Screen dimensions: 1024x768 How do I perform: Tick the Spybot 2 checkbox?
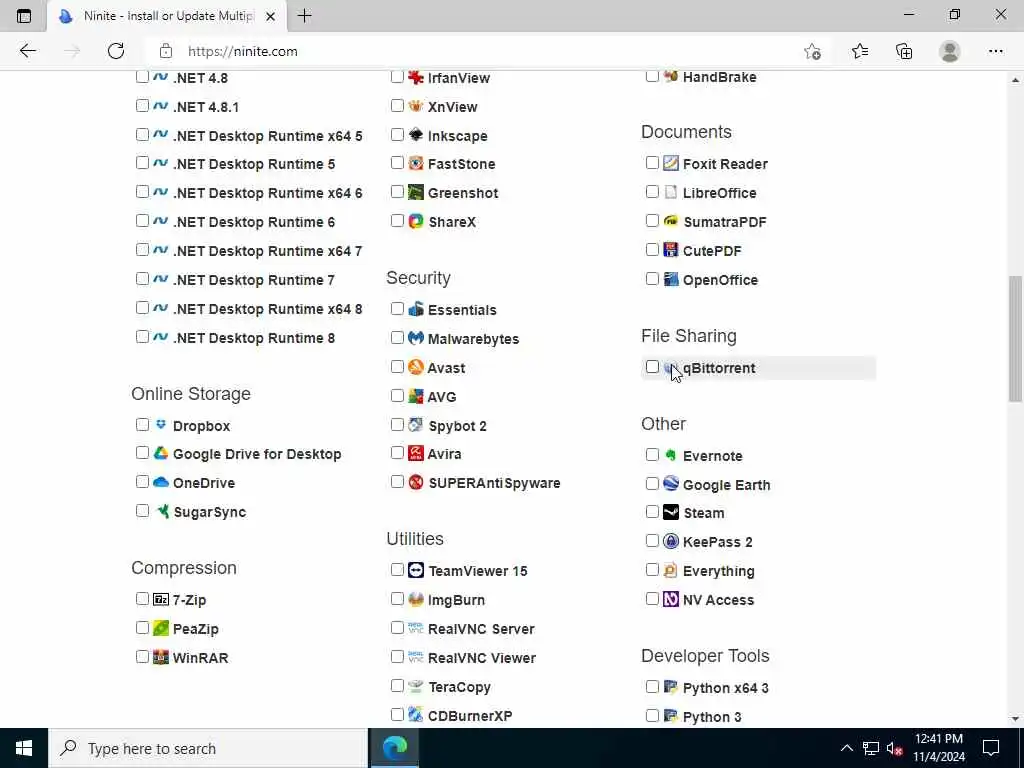(397, 424)
